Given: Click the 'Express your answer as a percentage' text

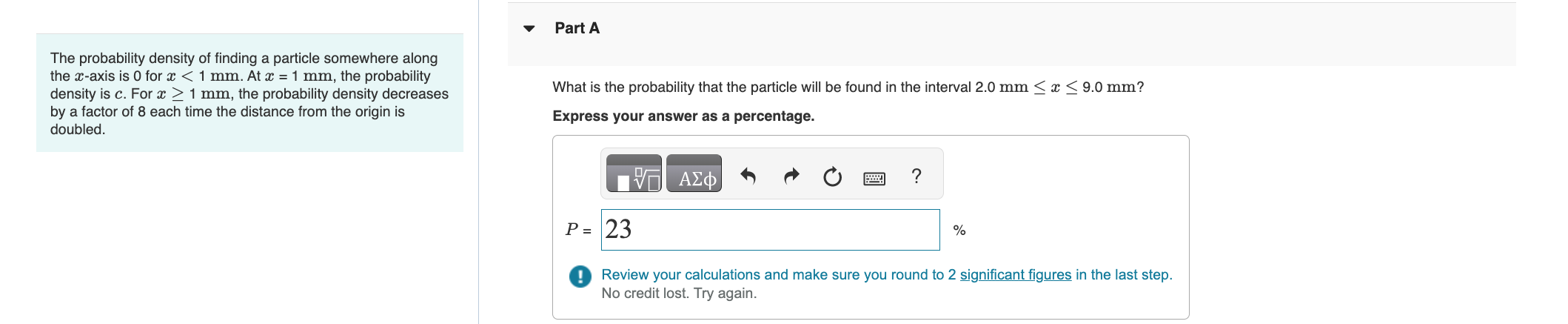Looking at the screenshot, I should click(683, 116).
